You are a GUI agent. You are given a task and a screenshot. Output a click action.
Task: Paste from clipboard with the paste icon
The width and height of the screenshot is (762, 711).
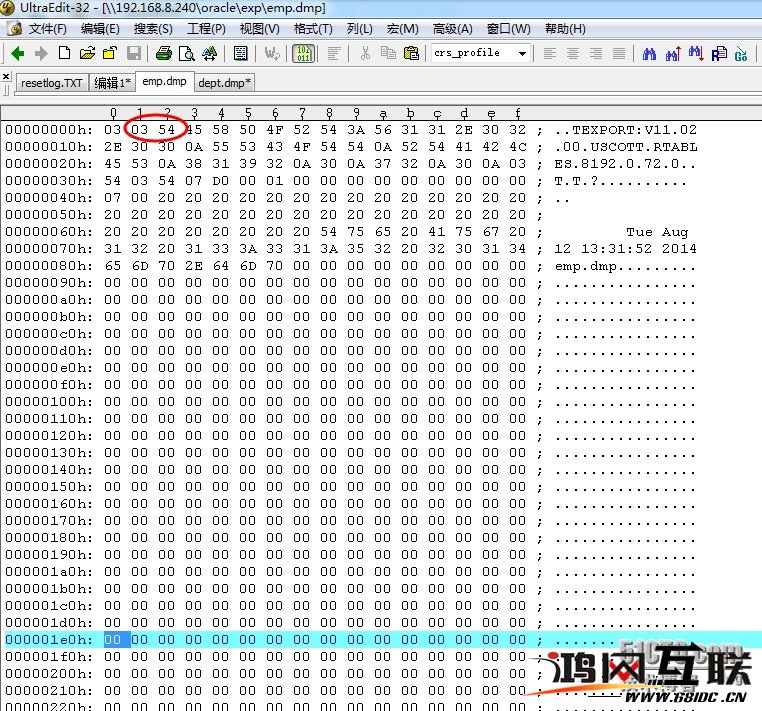tap(412, 52)
